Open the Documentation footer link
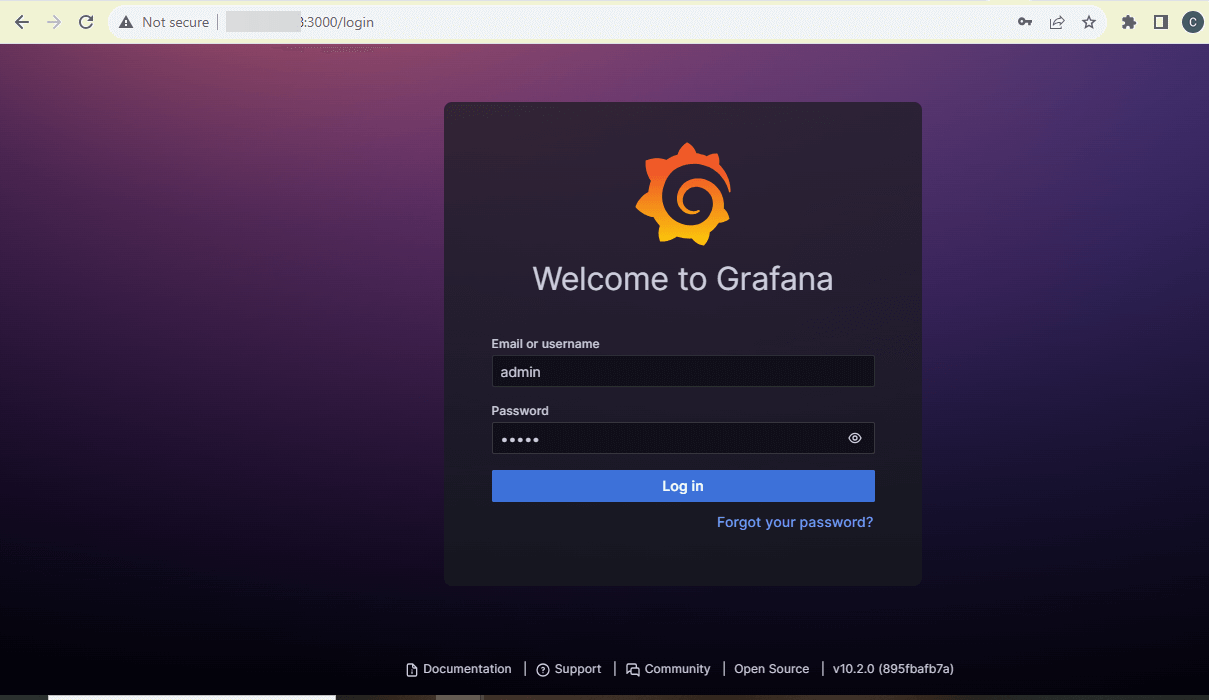 467,668
